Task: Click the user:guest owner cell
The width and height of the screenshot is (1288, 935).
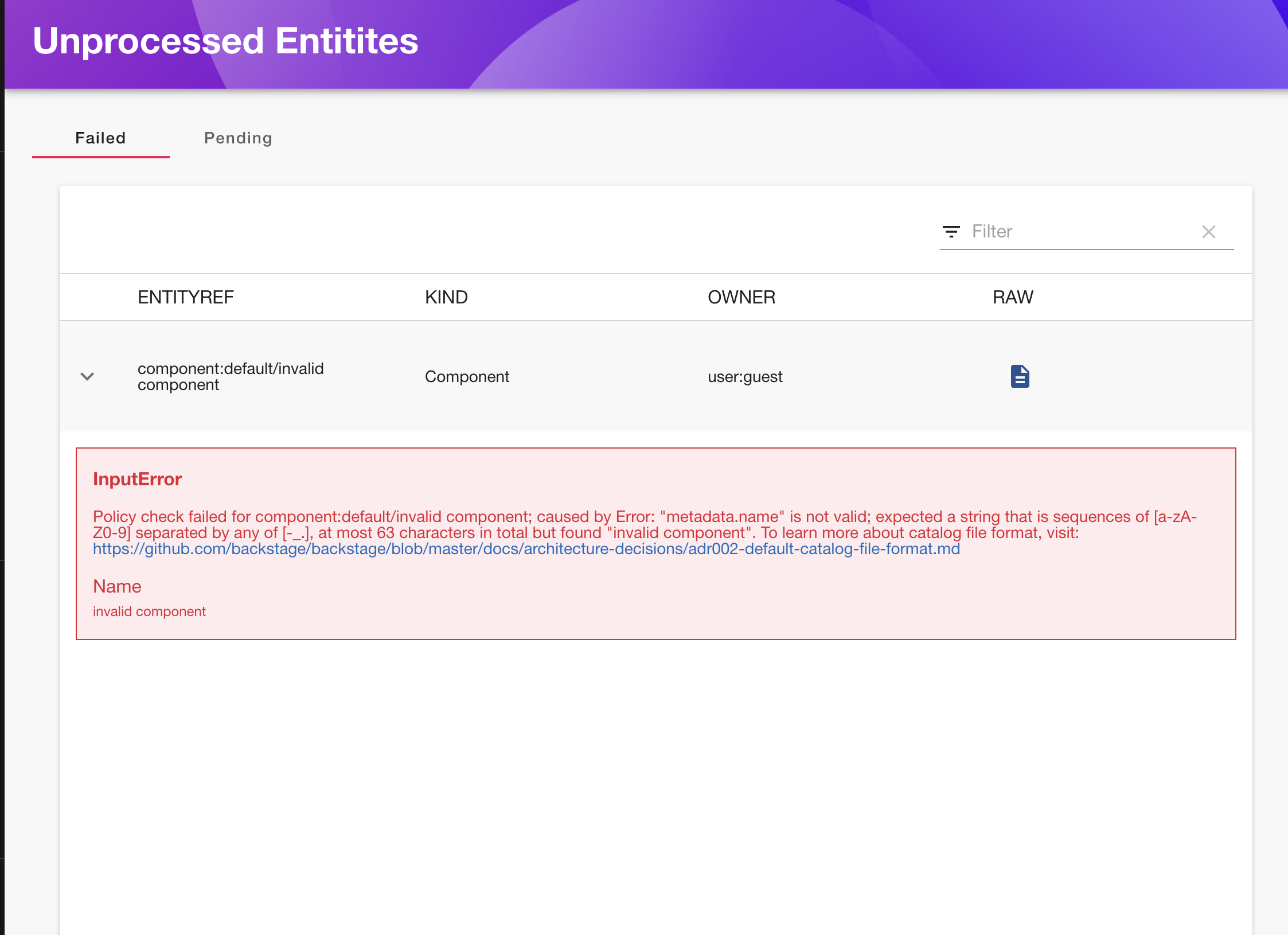Action: click(744, 376)
